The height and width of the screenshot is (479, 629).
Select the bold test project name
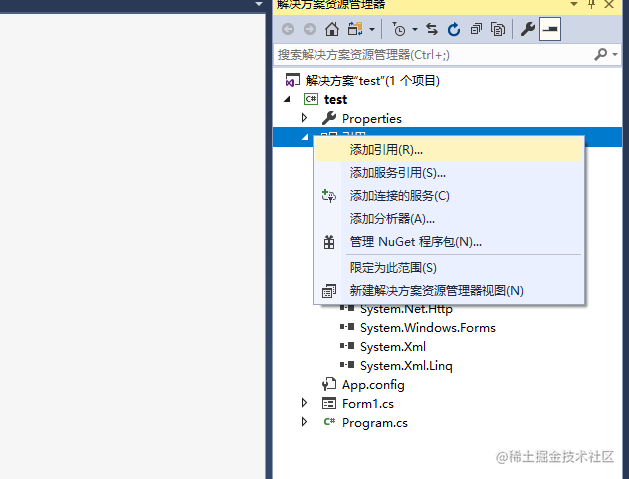[335, 99]
